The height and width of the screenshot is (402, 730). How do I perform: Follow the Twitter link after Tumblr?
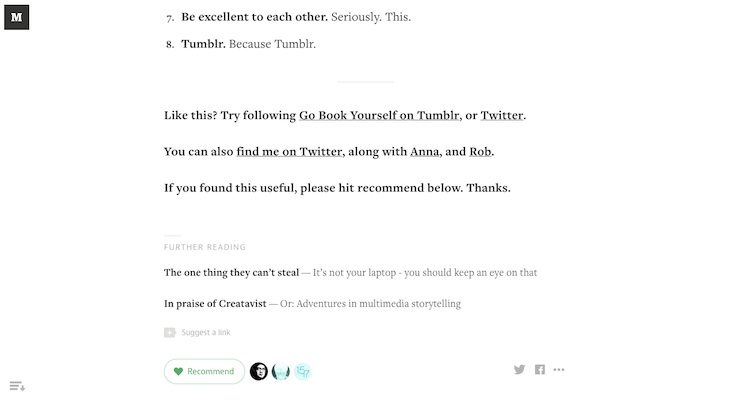coord(502,115)
